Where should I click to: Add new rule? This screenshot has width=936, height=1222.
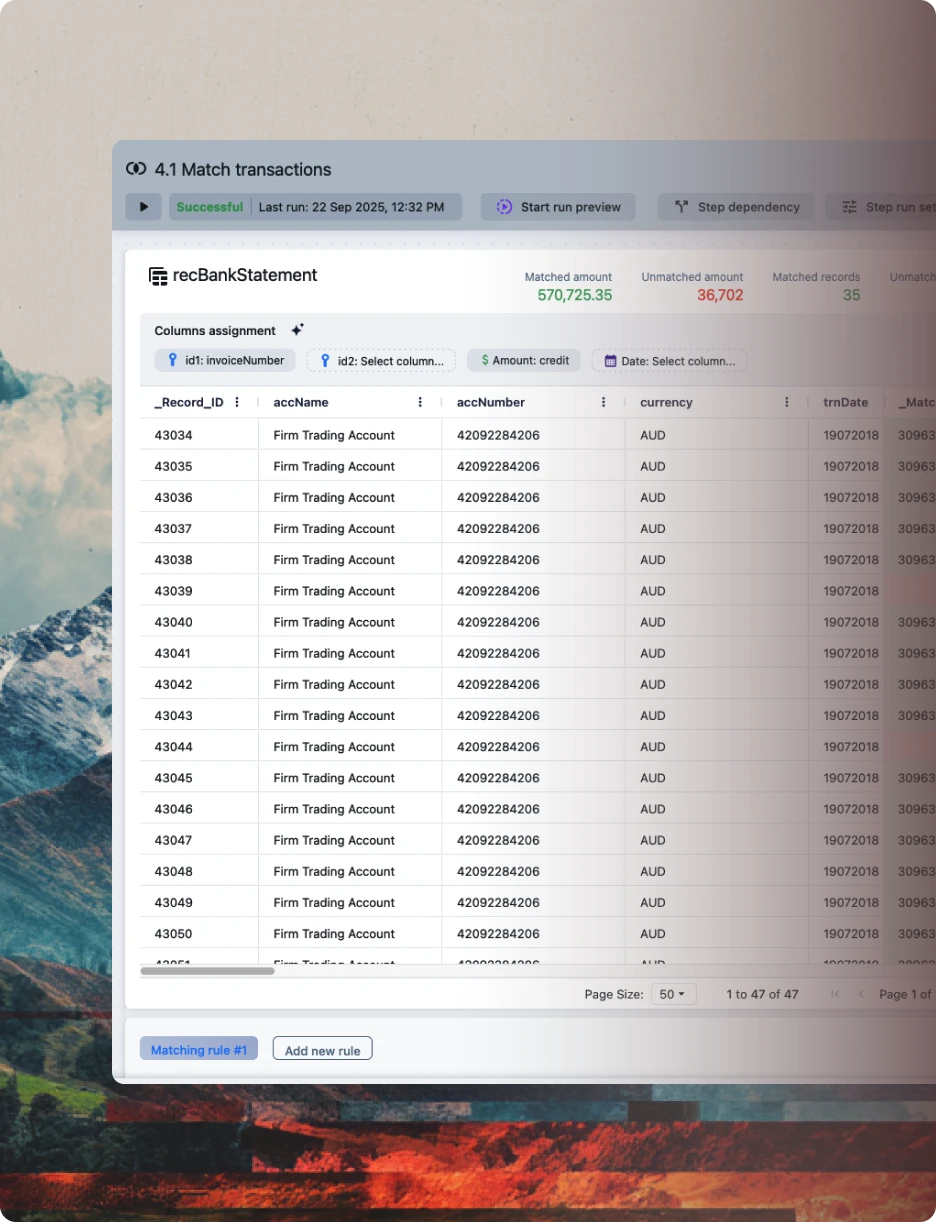(322, 1049)
